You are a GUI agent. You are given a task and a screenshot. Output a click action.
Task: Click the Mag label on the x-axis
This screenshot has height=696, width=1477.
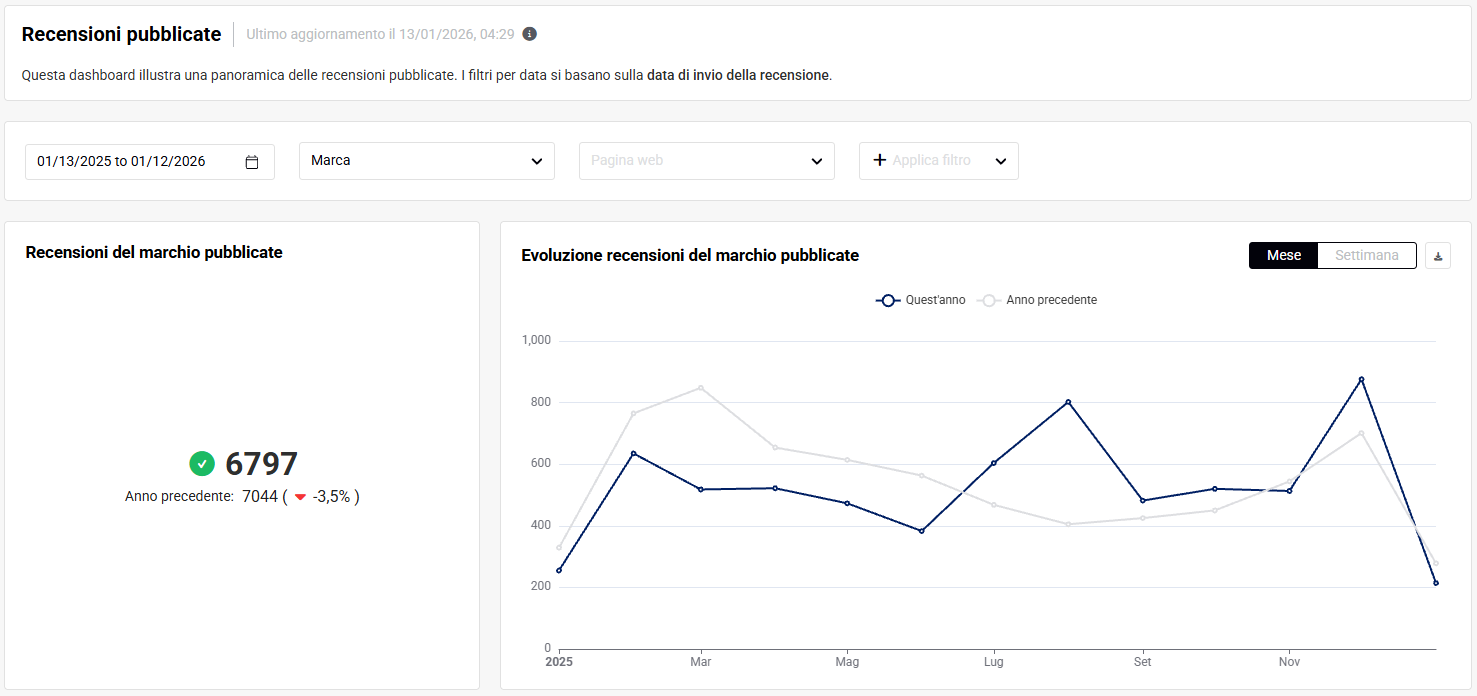tap(847, 662)
